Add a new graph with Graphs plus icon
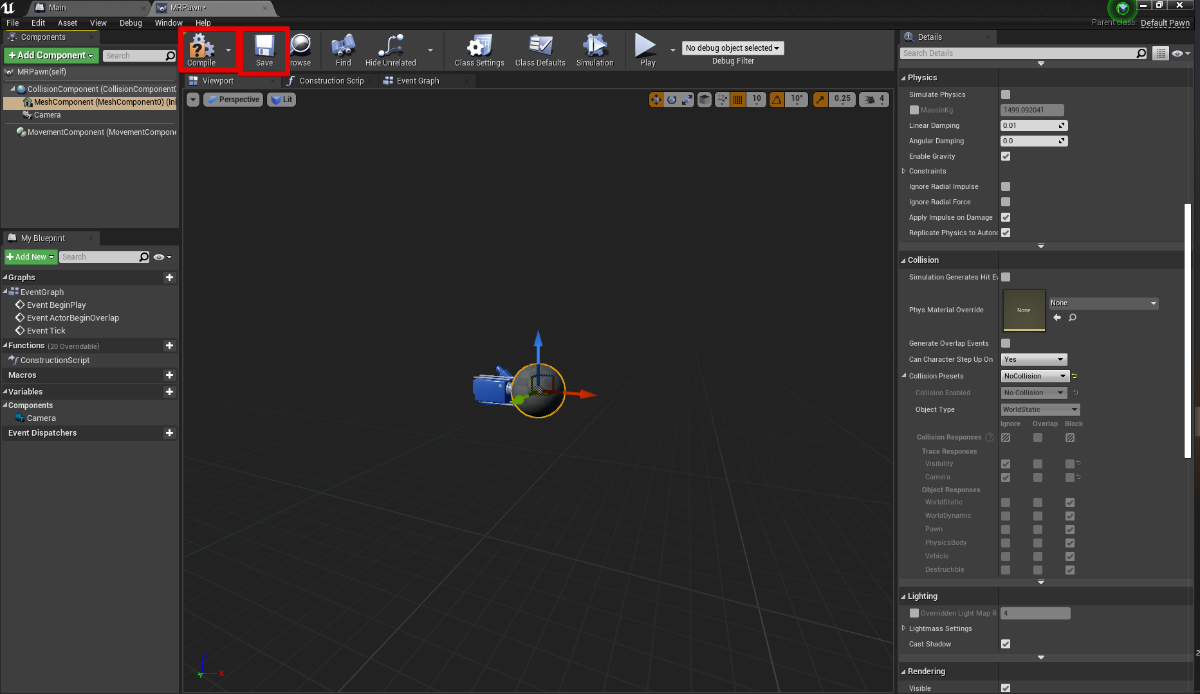Screen dimensions: 1200x694 point(169,277)
